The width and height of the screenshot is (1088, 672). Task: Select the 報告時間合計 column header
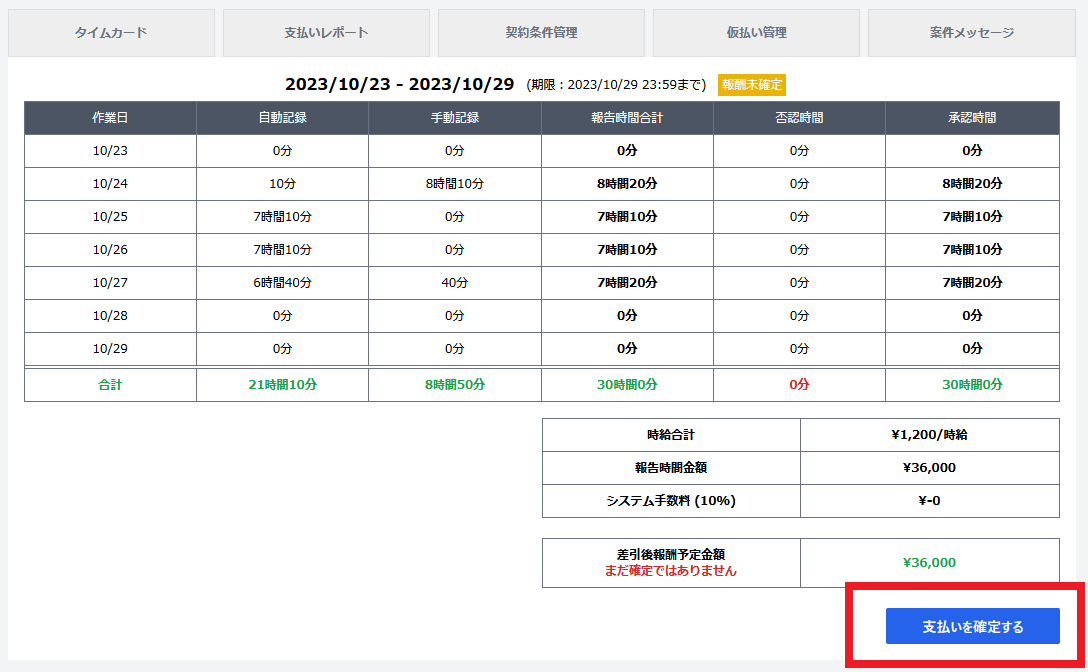[627, 118]
